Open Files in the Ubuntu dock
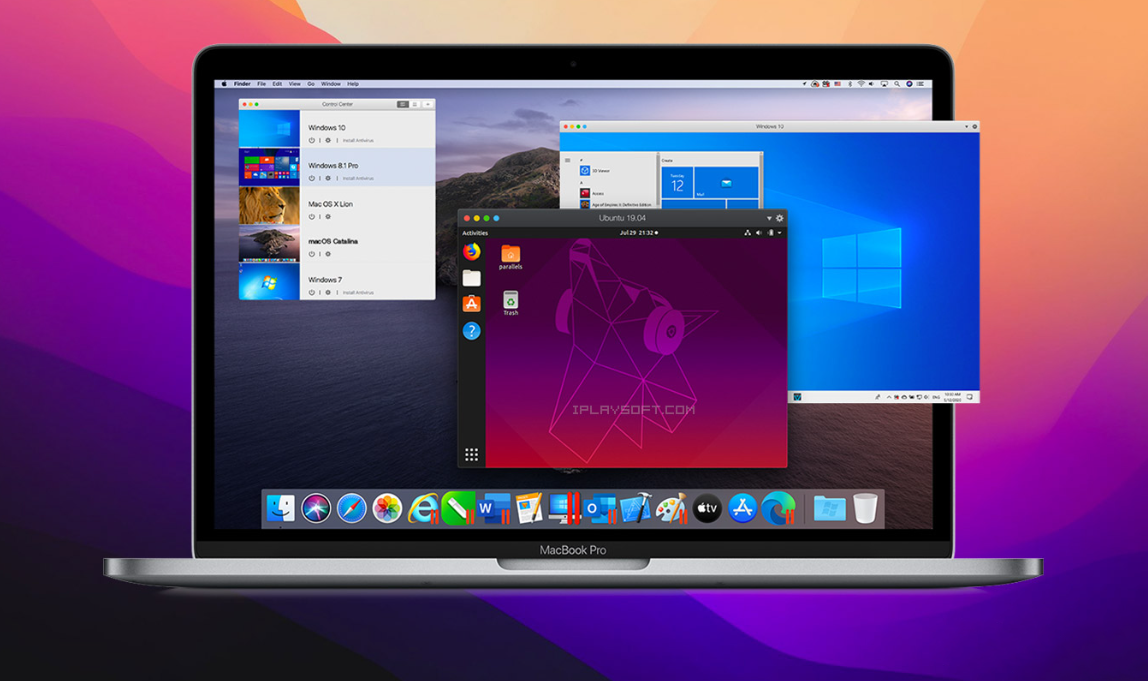Screen dimensions: 1148x681 point(472,278)
